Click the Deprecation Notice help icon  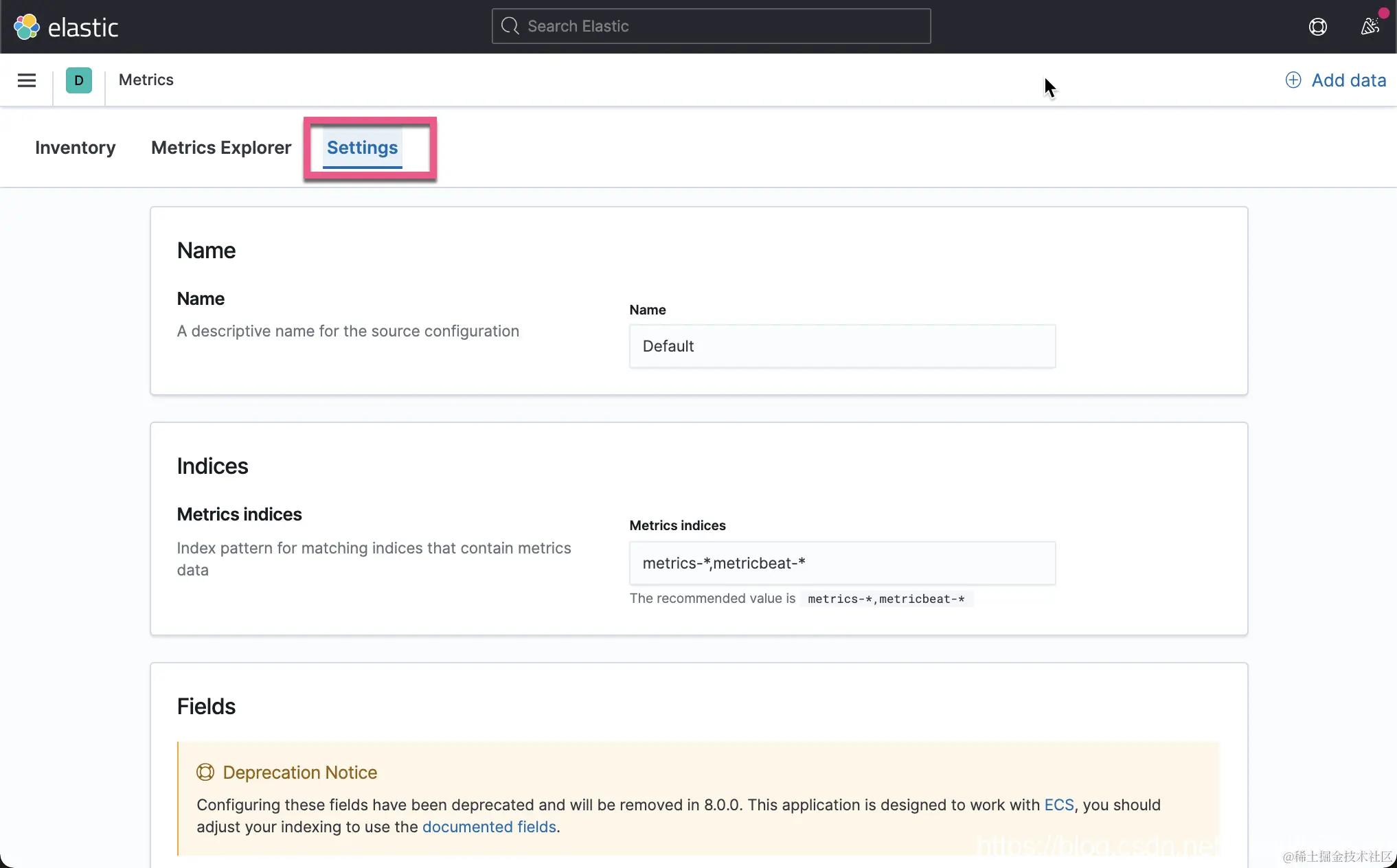coord(205,773)
